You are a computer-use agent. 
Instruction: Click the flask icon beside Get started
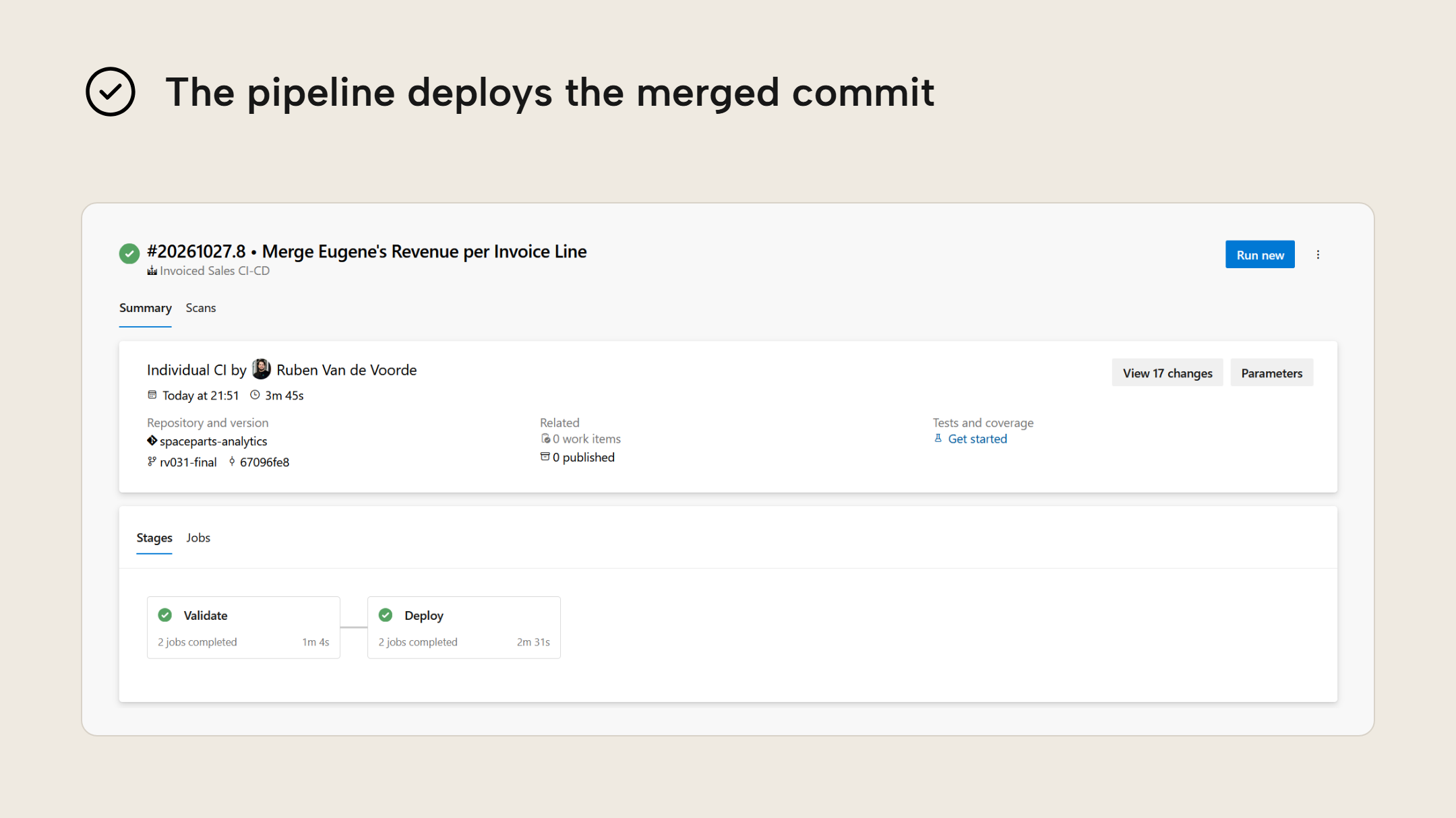click(x=938, y=439)
